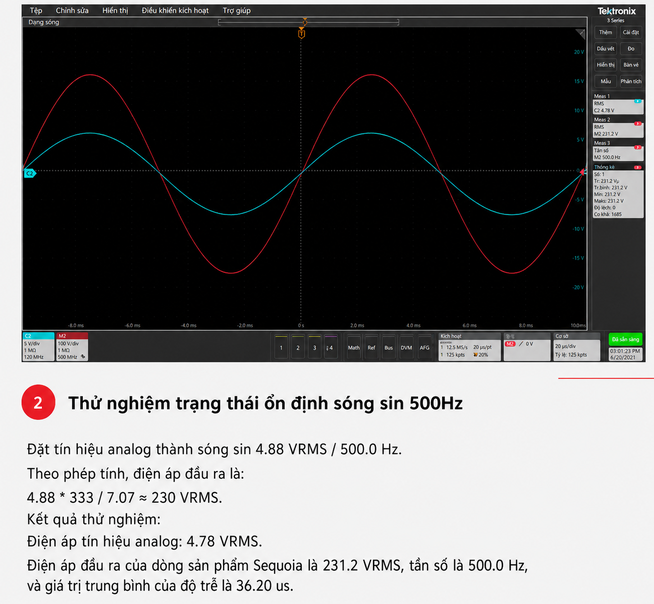Click the 2.0 ms time axis label
654x604 pixels.
click(x=357, y=325)
